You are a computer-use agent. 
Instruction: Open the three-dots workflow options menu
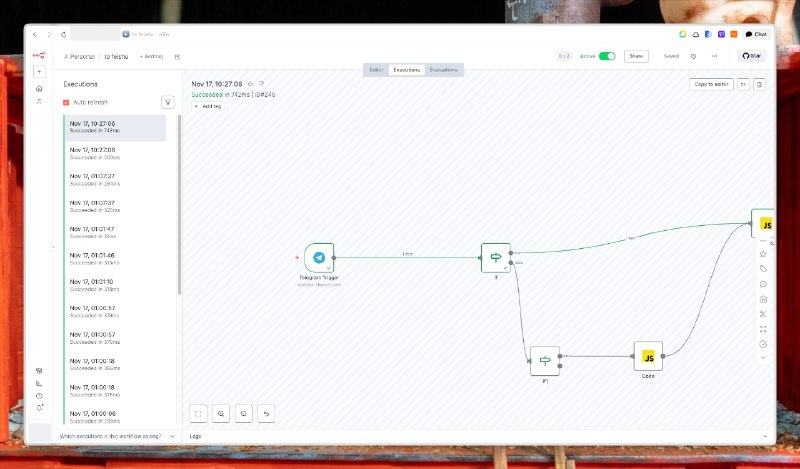tap(714, 56)
